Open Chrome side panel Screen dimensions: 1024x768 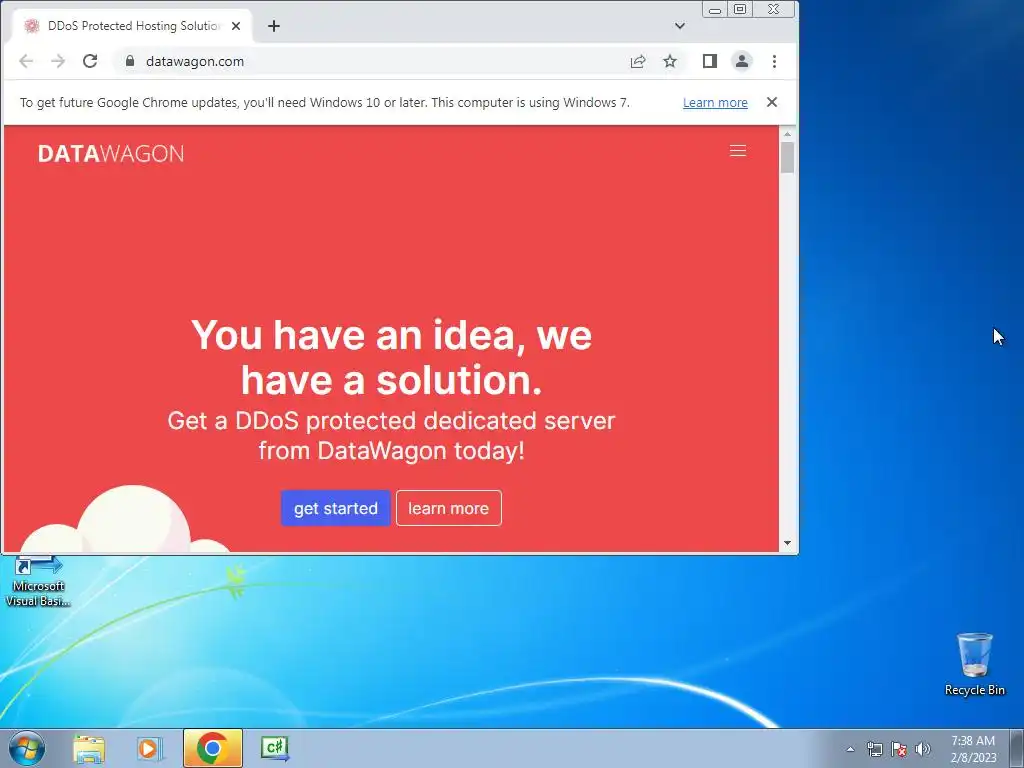click(x=710, y=61)
